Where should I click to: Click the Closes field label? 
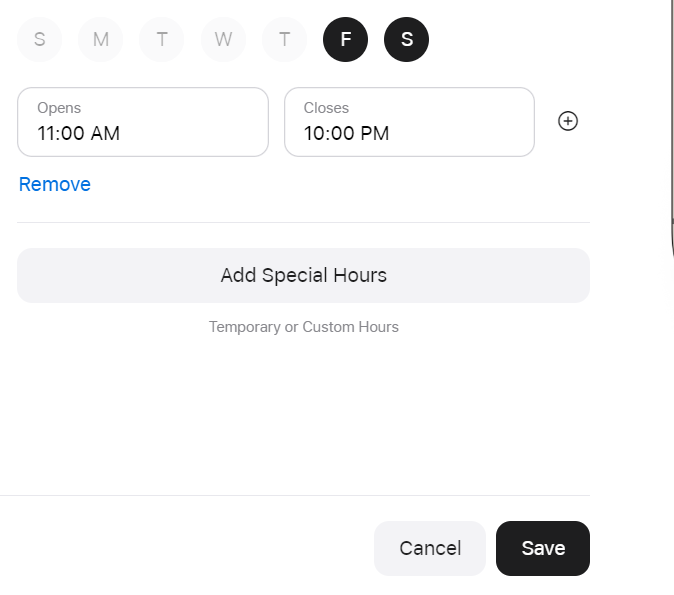(x=326, y=108)
